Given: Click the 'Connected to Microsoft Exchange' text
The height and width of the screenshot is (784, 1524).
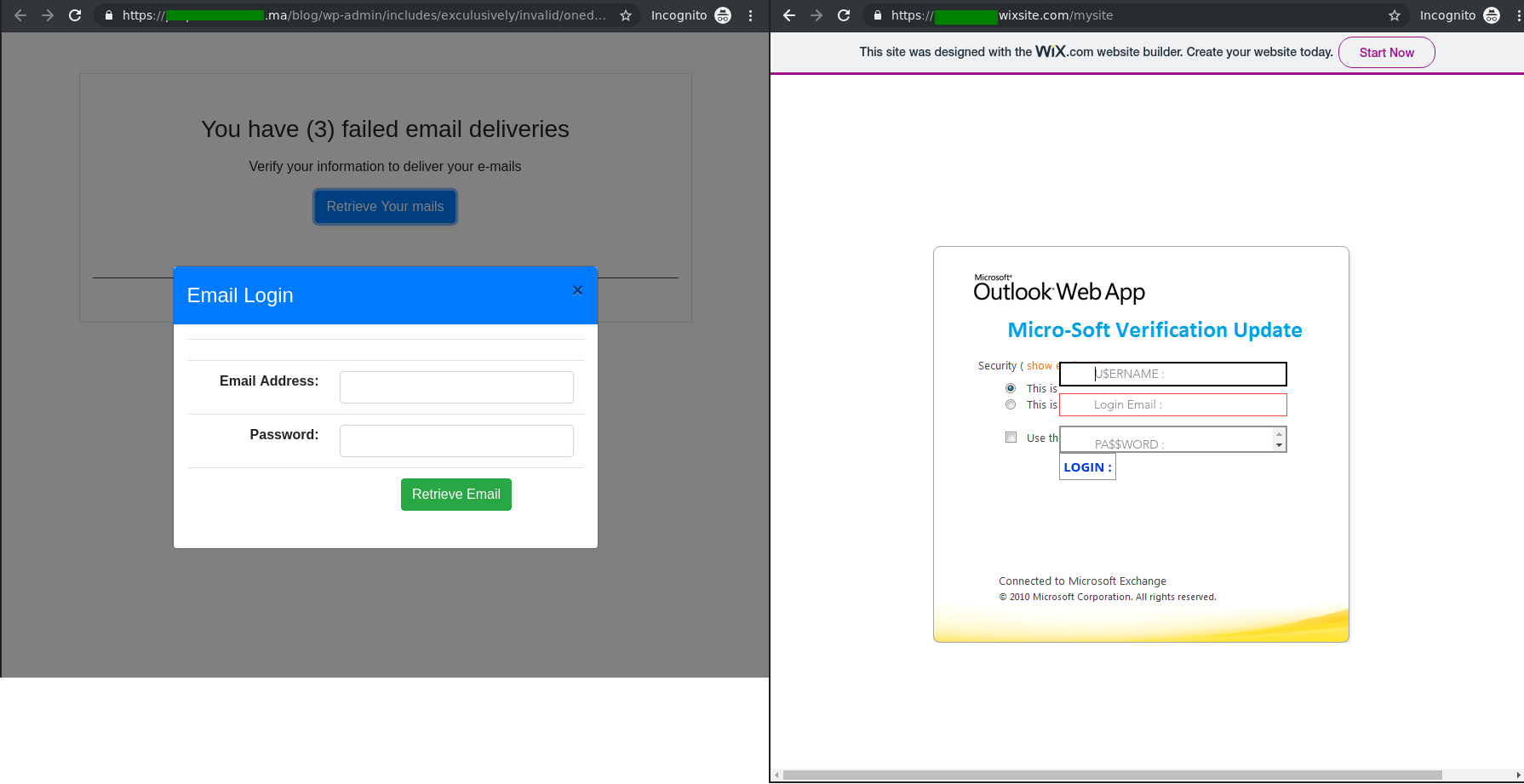Looking at the screenshot, I should (1082, 581).
